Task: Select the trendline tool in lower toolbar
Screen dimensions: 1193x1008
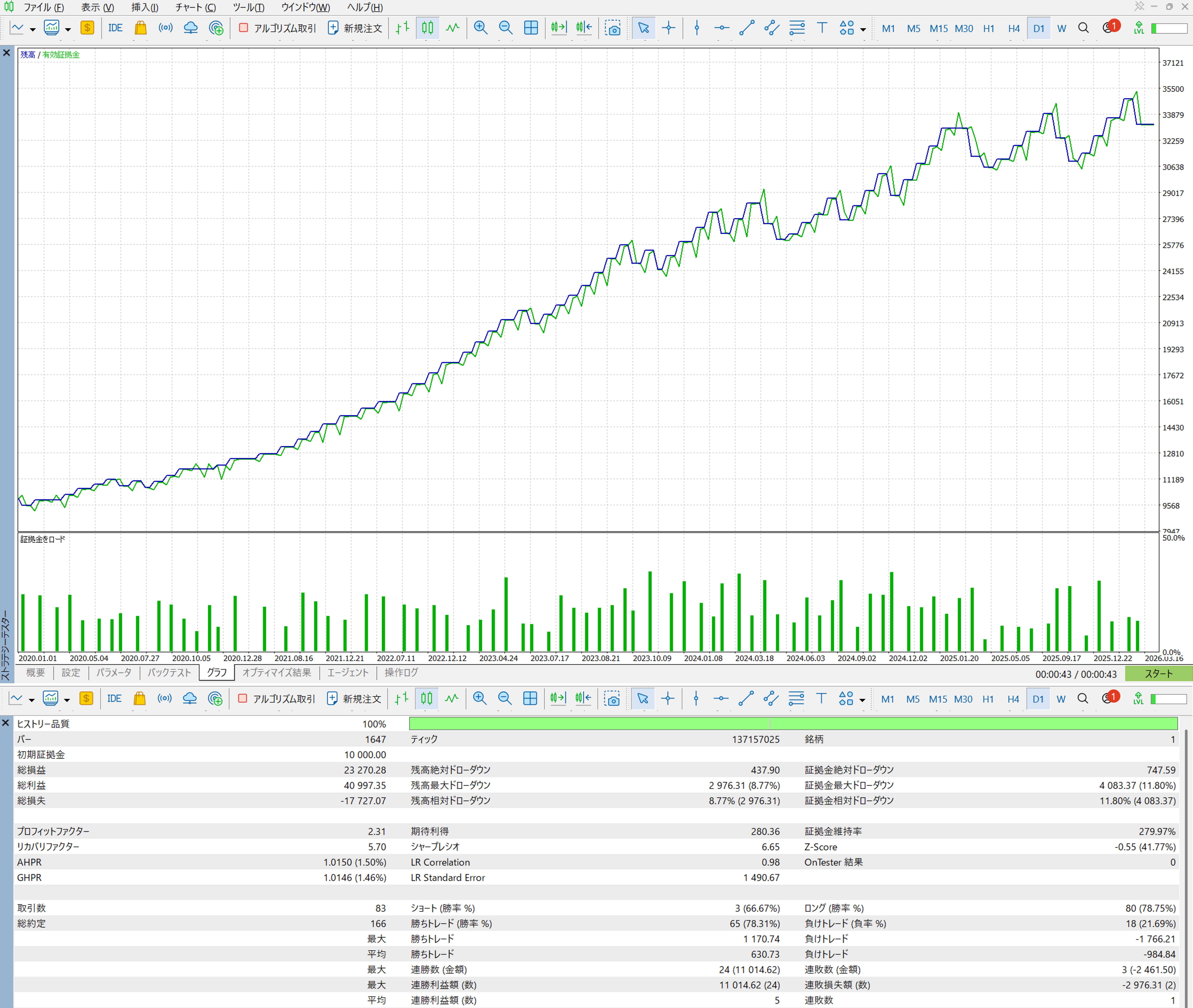Action: pyautogui.click(x=746, y=698)
